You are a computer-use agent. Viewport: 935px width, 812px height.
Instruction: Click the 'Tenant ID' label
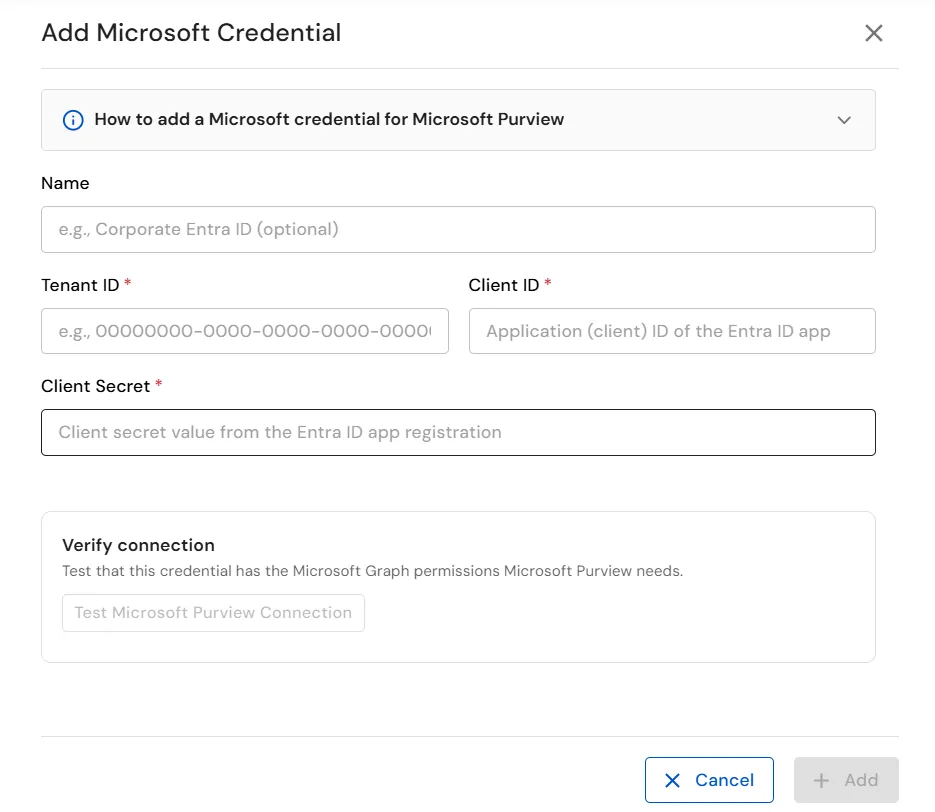(80, 285)
